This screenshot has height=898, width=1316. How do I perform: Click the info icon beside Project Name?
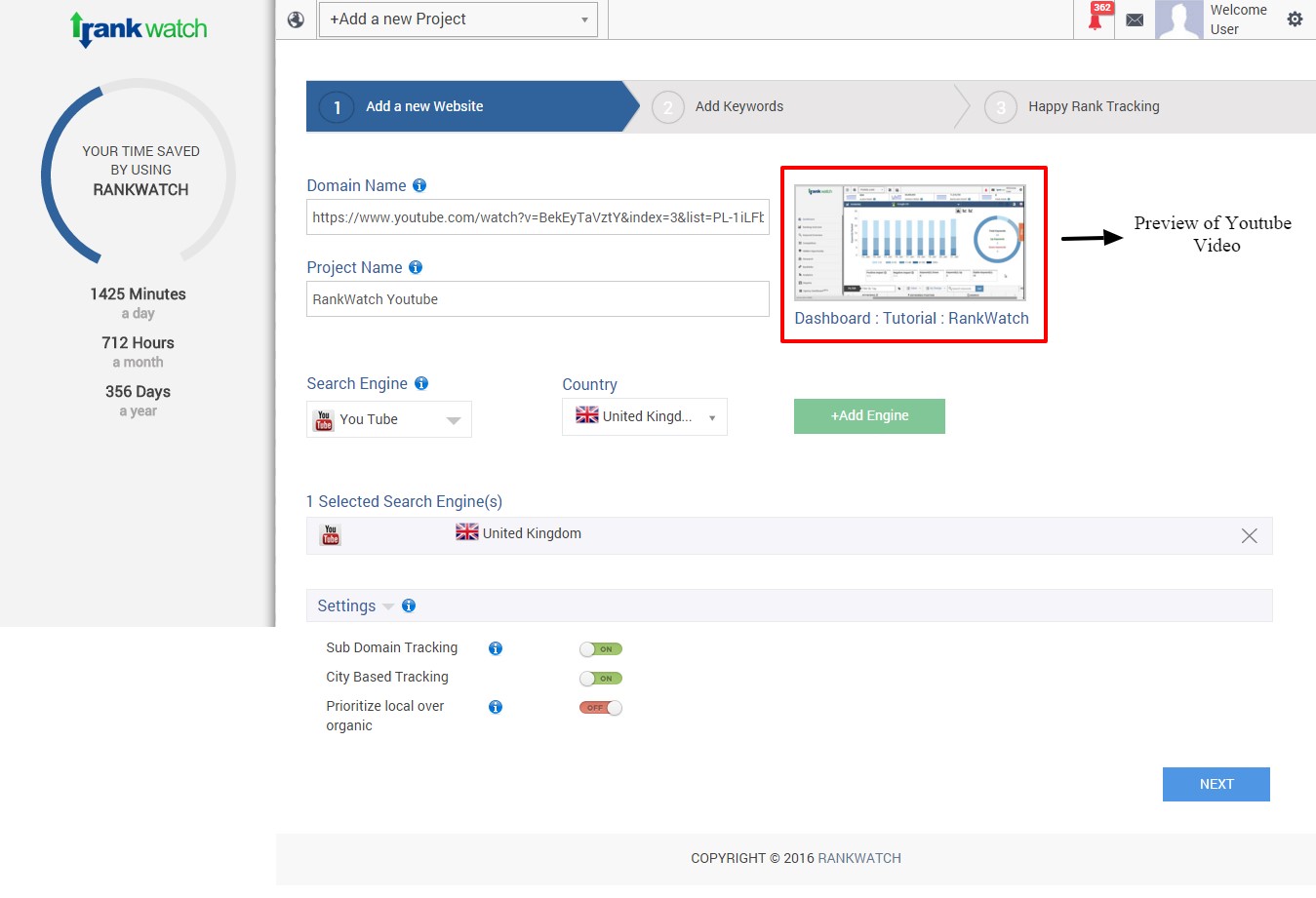point(416,267)
